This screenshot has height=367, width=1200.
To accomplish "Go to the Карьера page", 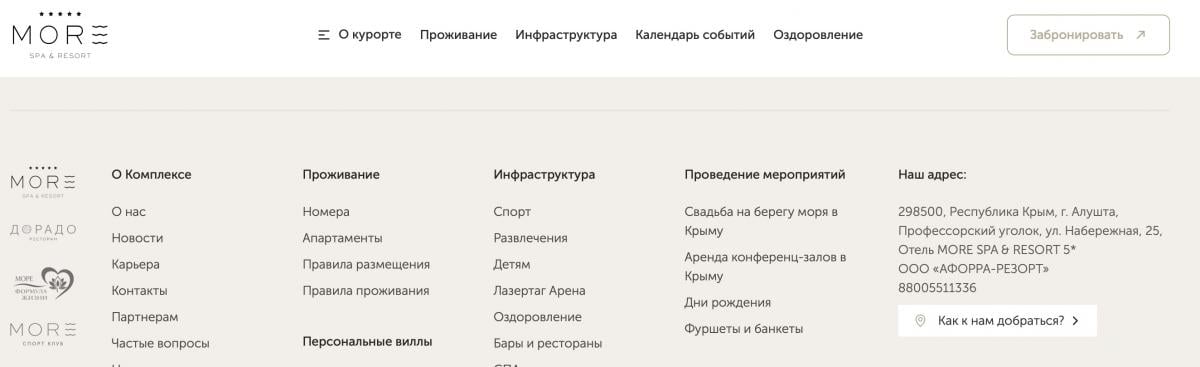I will [136, 265].
